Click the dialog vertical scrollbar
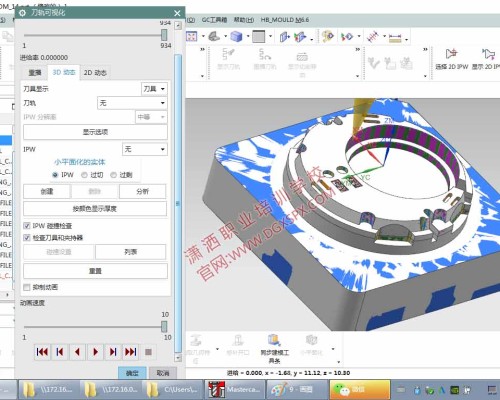Screen dimensions: 500x400 coord(178,203)
